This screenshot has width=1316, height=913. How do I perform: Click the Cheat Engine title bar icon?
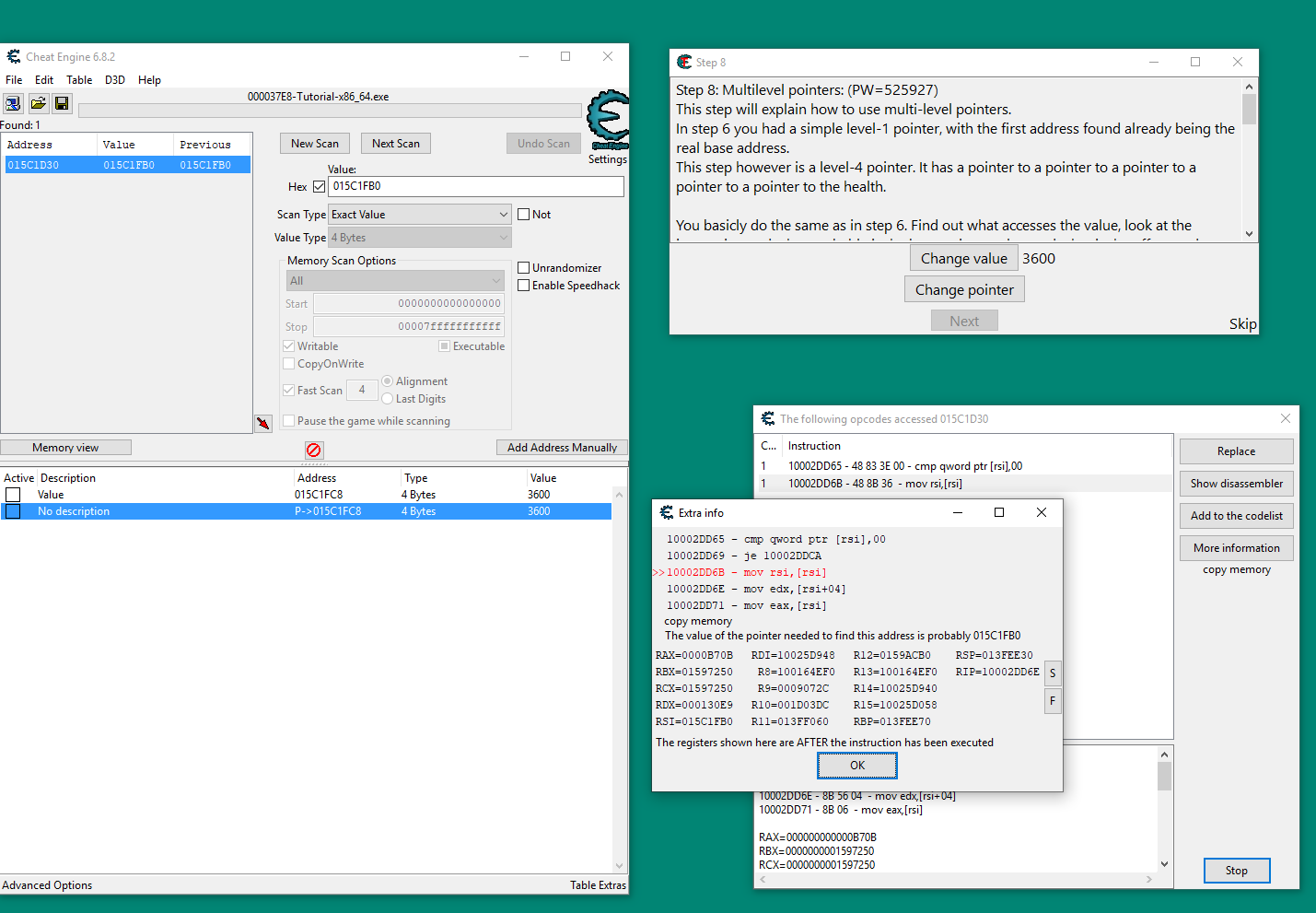pyautogui.click(x=14, y=56)
